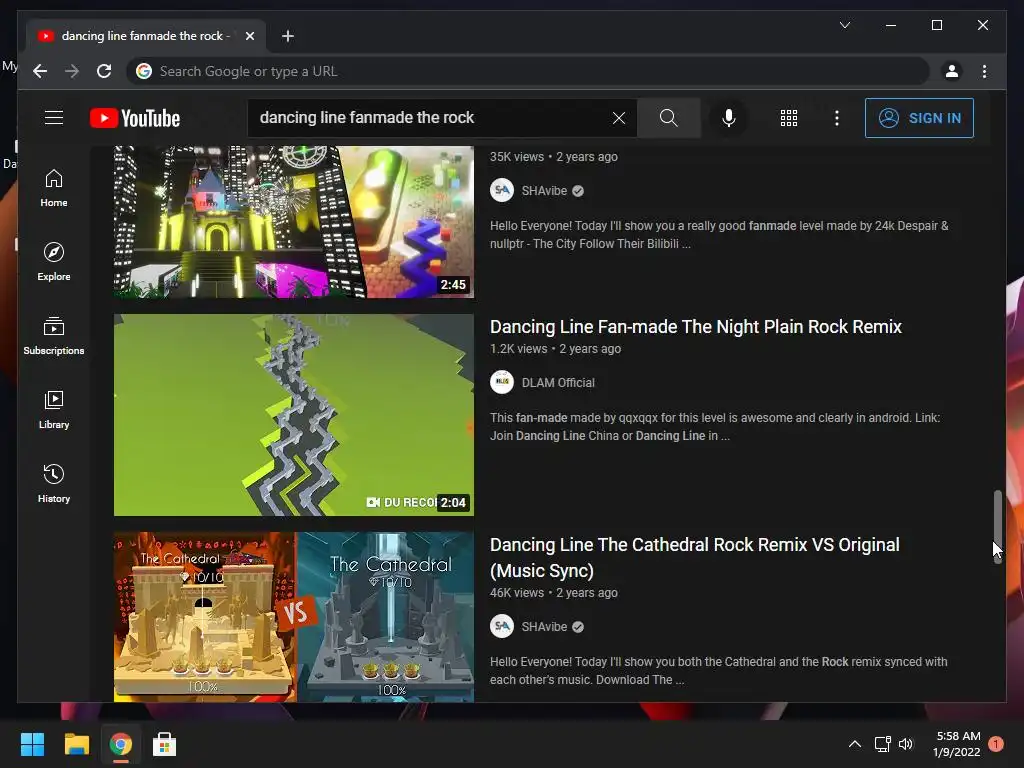
Task: Click SHAvibe avatar above the 24k Despair description
Action: pyautogui.click(x=502, y=191)
